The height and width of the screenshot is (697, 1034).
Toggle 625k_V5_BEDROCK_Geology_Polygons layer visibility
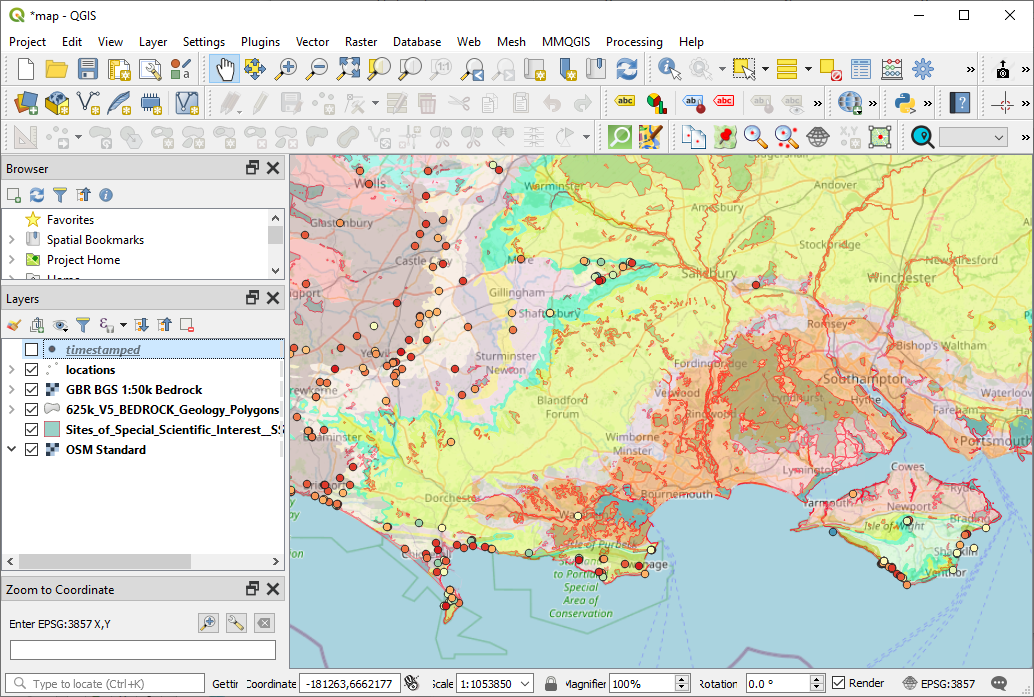[31, 409]
